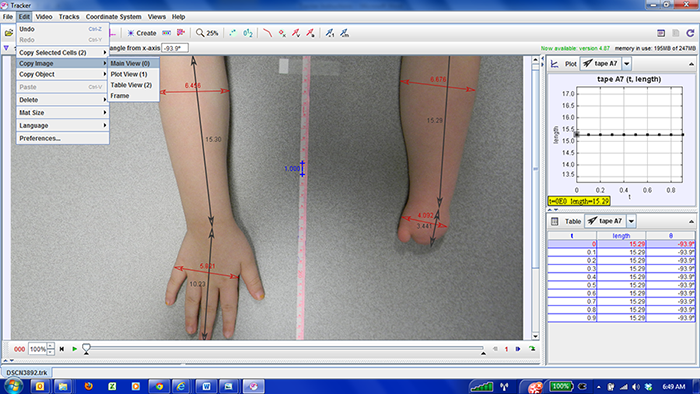Toggle the red path visibility icon

pyautogui.click(x=267, y=33)
